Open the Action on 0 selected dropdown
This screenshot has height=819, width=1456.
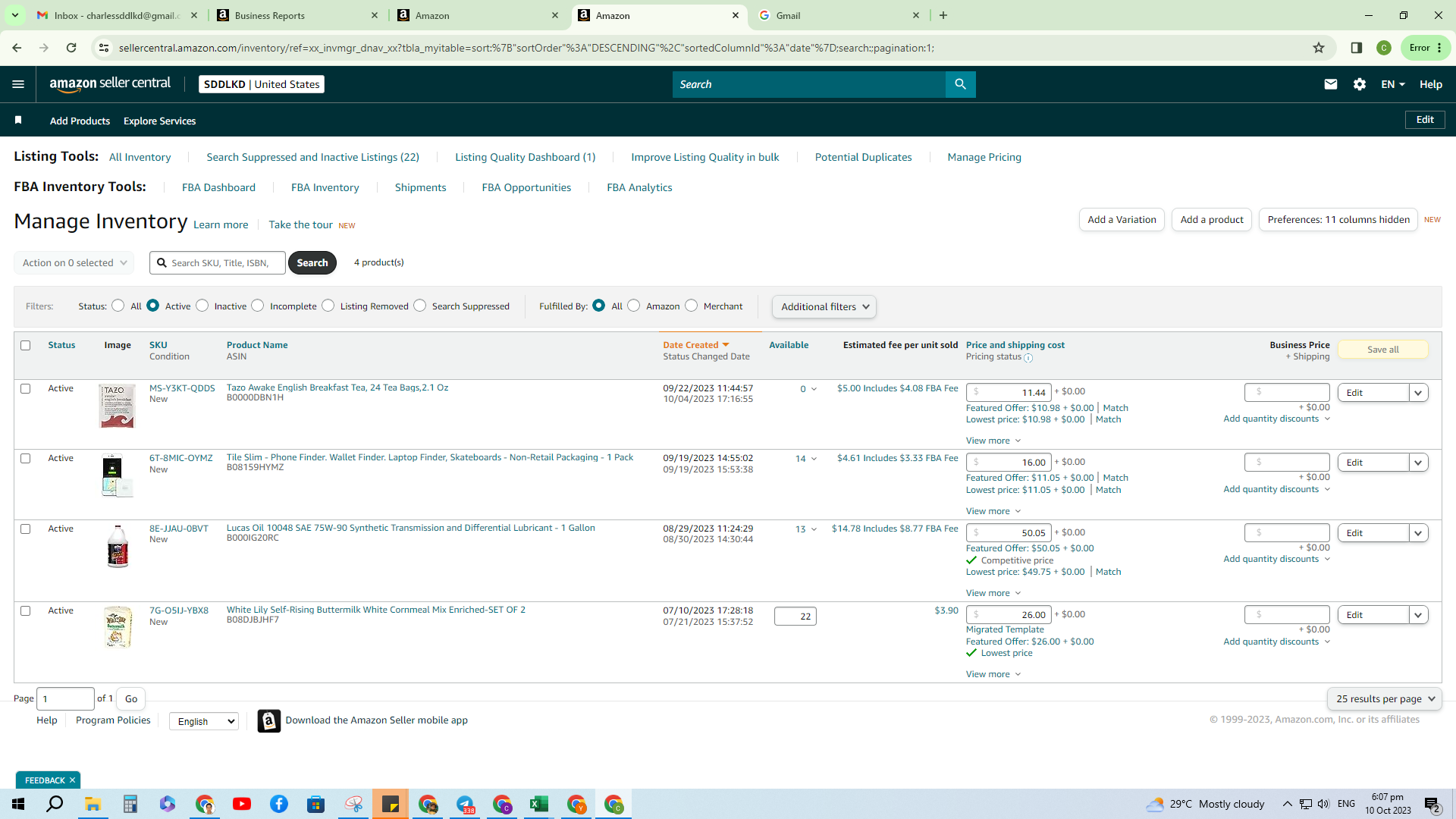click(74, 262)
